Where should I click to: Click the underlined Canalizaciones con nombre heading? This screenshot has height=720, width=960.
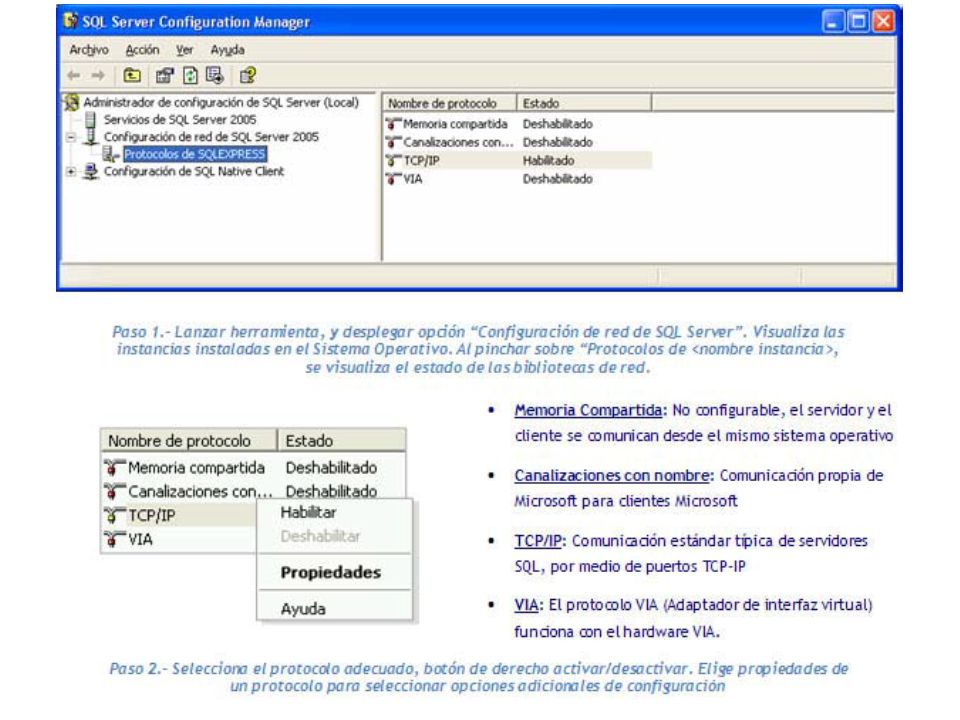612,476
